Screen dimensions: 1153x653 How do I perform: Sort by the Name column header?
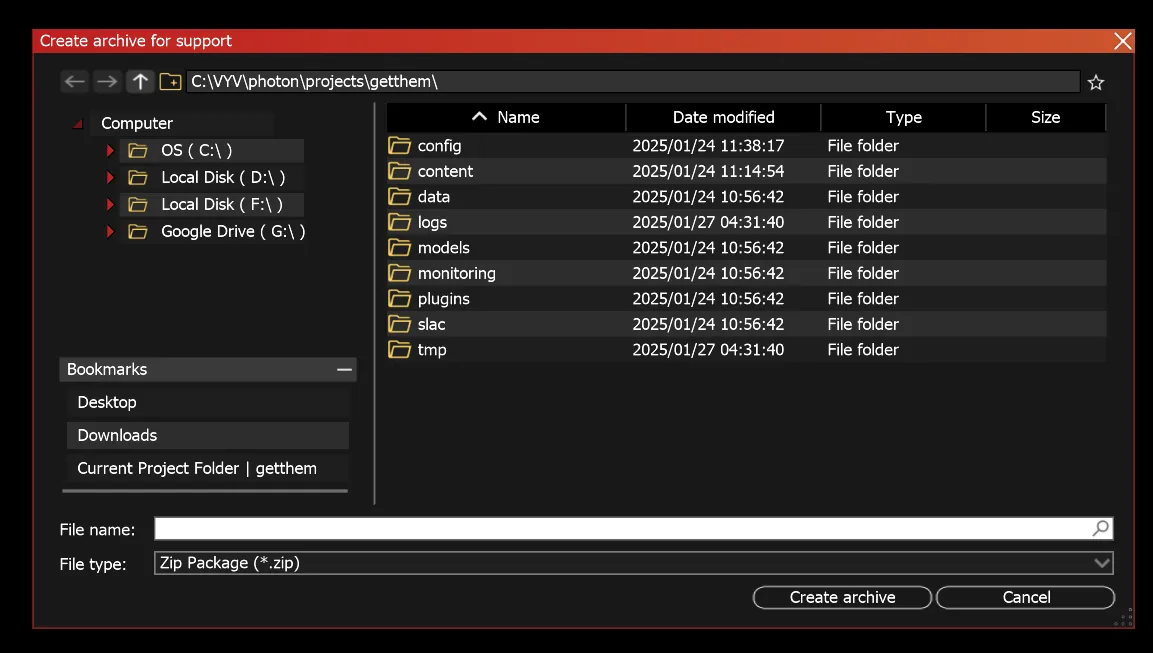[507, 118]
